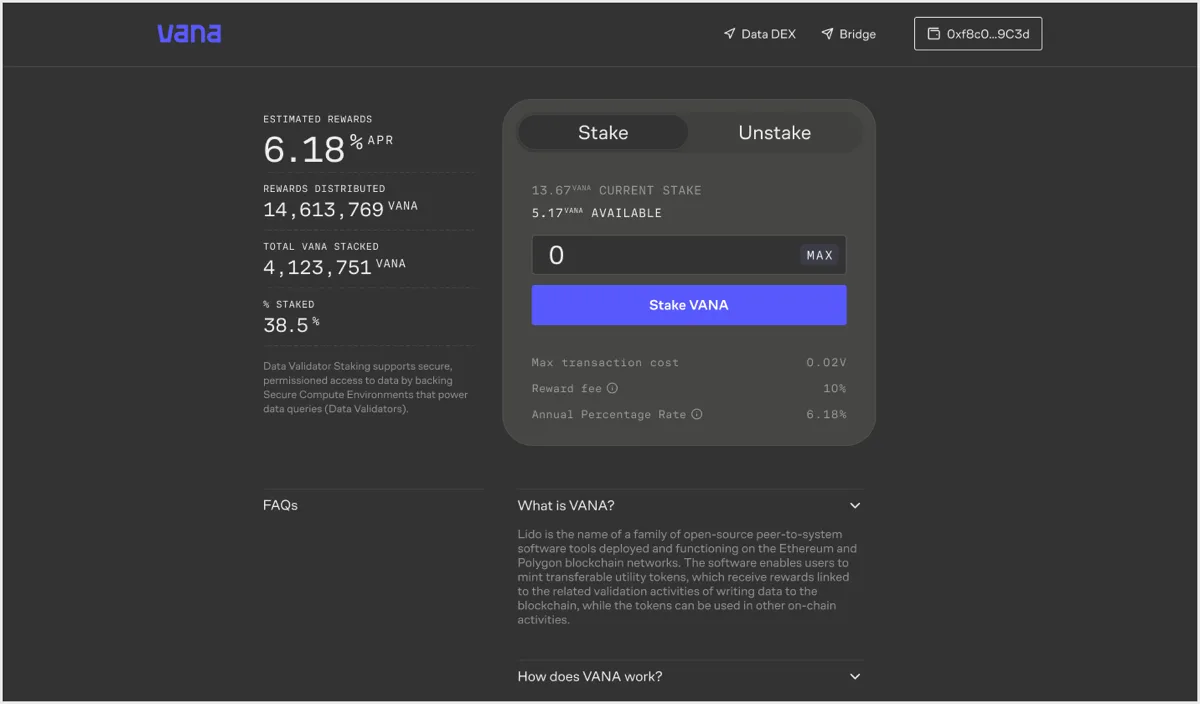
Task: Click the vana logo
Action: pyautogui.click(x=189, y=34)
